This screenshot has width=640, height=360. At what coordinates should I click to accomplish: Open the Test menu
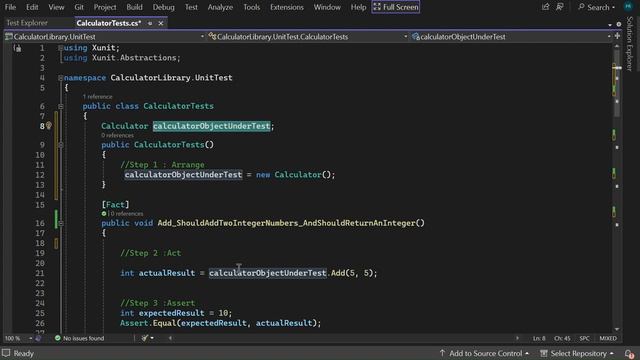191,7
